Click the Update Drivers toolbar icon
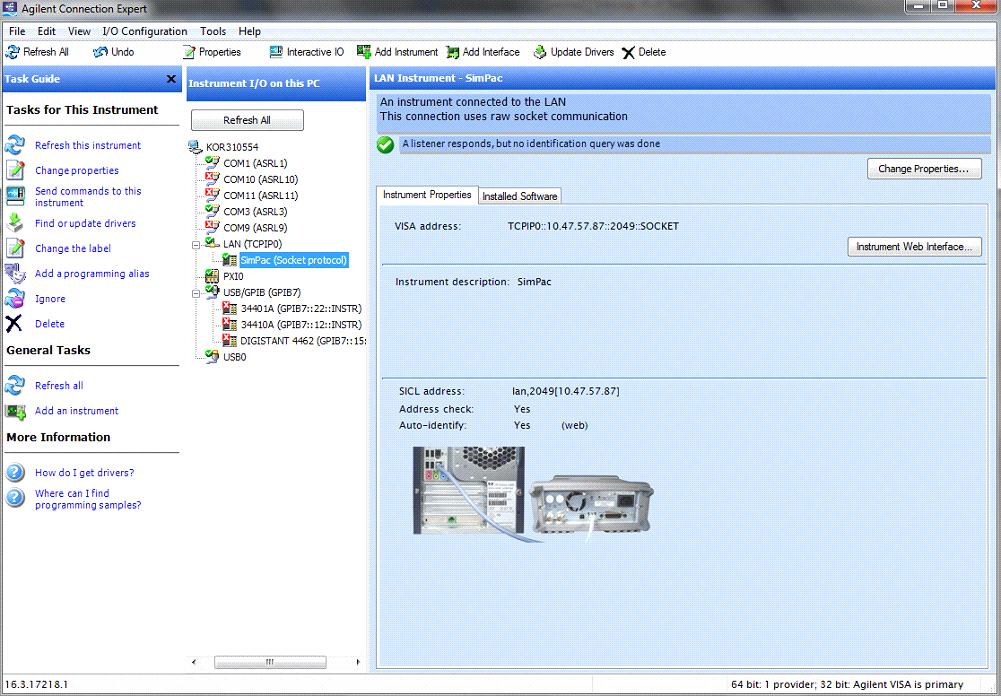This screenshot has height=696, width=1001. tap(540, 52)
